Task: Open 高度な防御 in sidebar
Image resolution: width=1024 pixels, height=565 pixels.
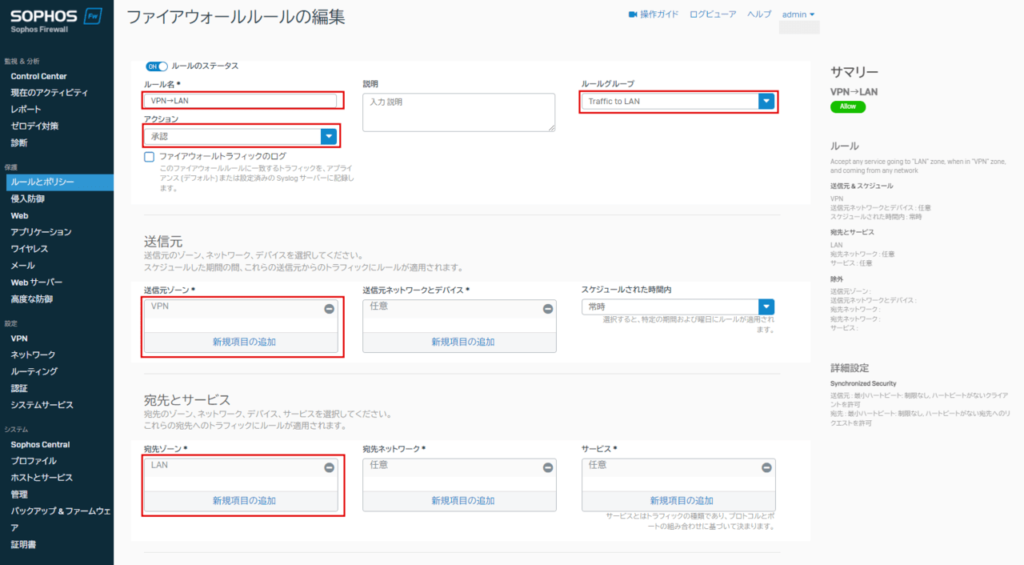Action: (x=31, y=299)
